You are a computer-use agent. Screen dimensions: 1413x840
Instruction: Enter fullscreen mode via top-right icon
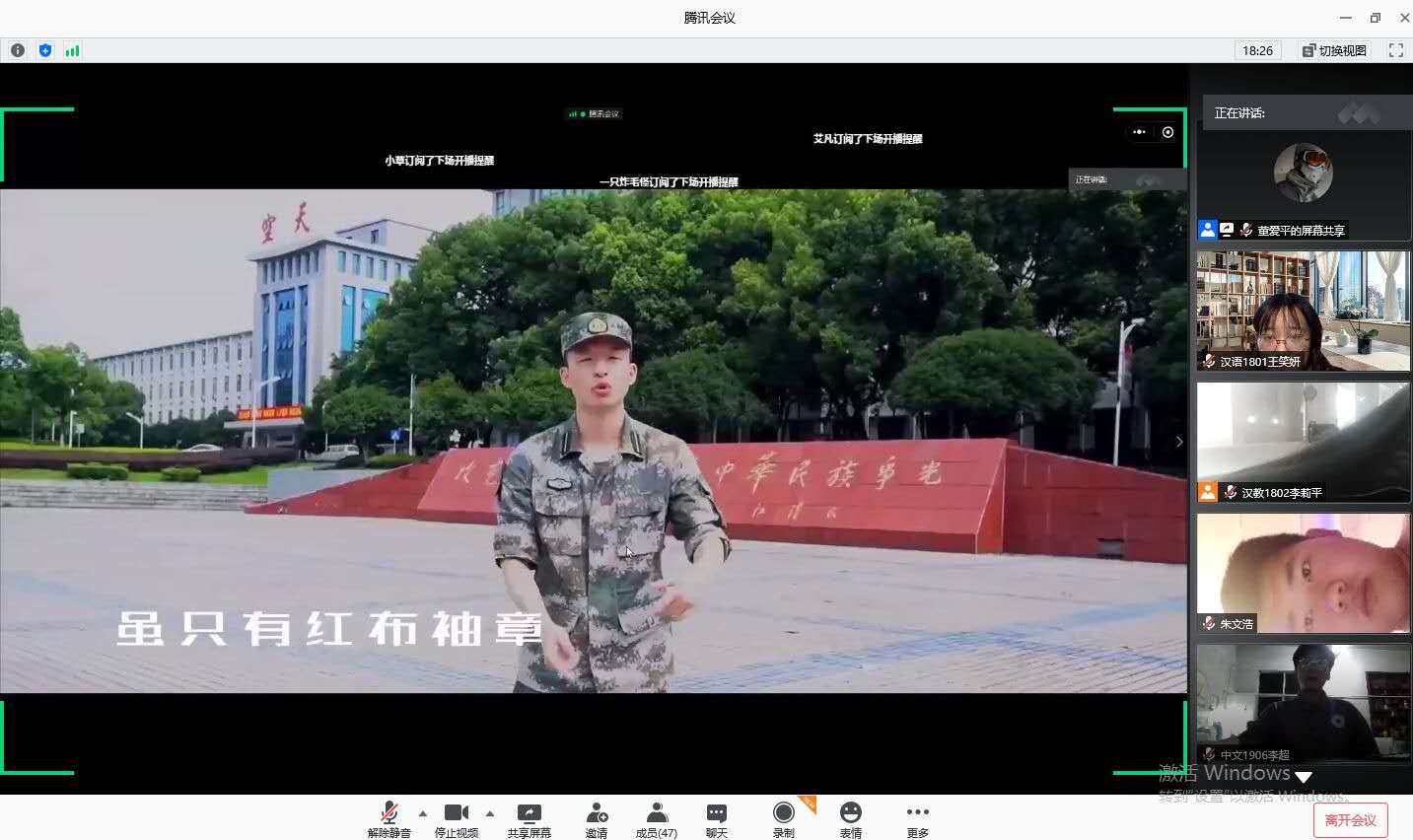[1395, 50]
